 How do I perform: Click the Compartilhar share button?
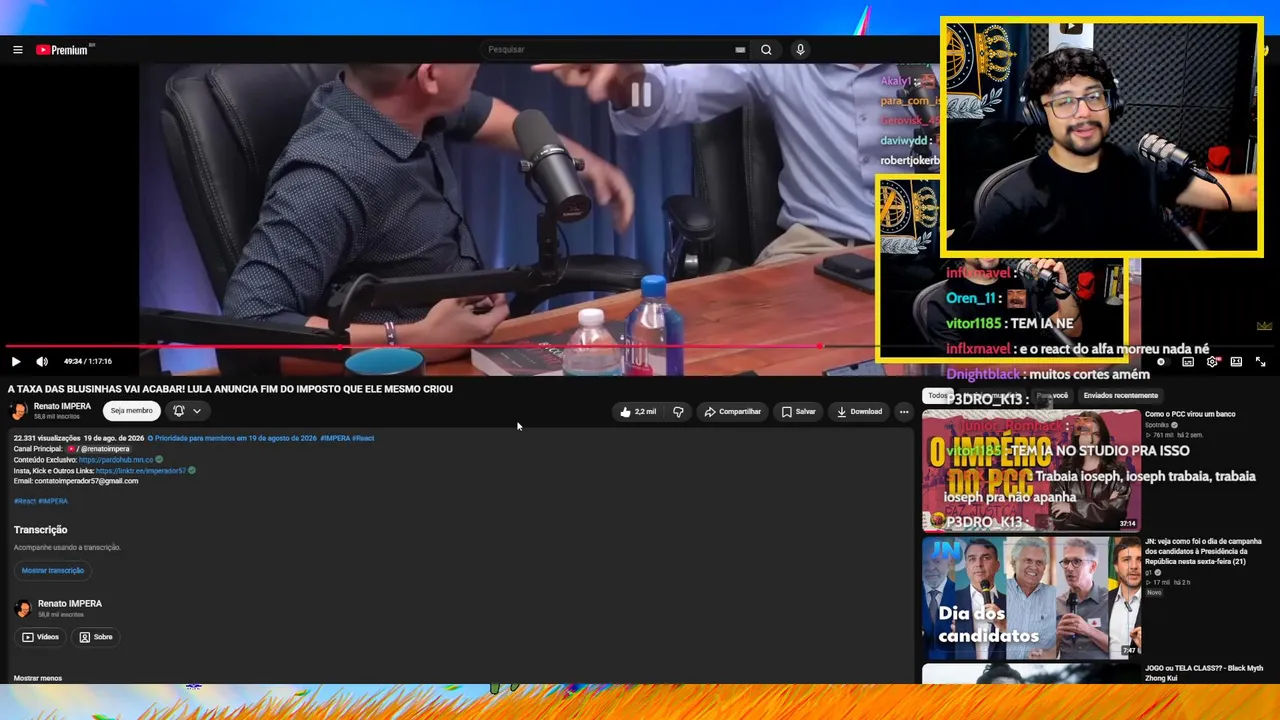(x=733, y=412)
